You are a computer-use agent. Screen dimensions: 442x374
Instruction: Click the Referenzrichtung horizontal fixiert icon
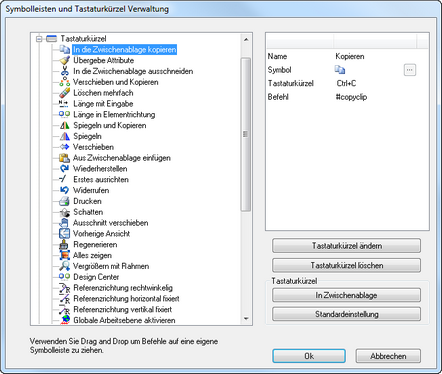click(64, 298)
